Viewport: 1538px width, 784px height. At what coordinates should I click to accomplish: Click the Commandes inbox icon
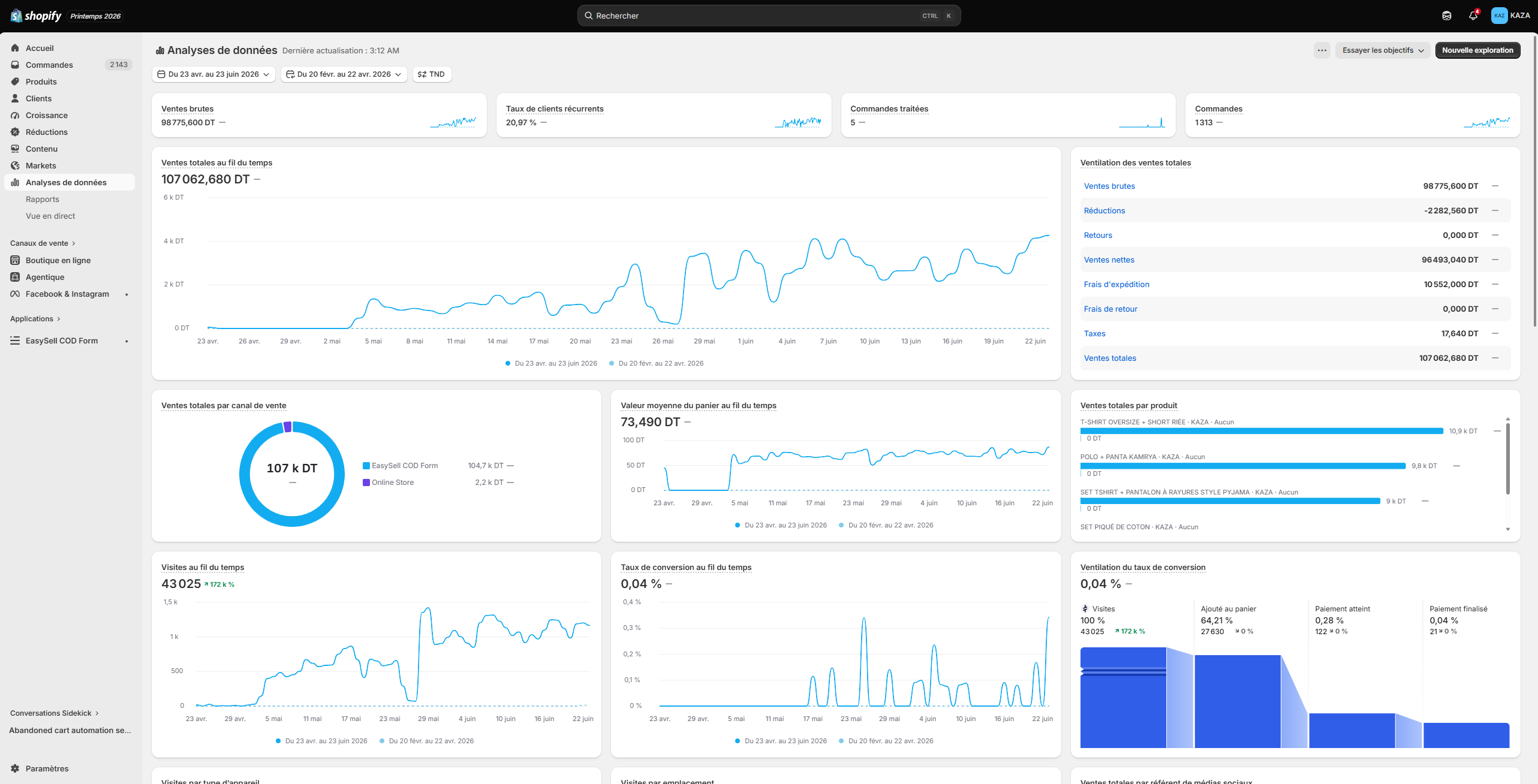pos(15,65)
